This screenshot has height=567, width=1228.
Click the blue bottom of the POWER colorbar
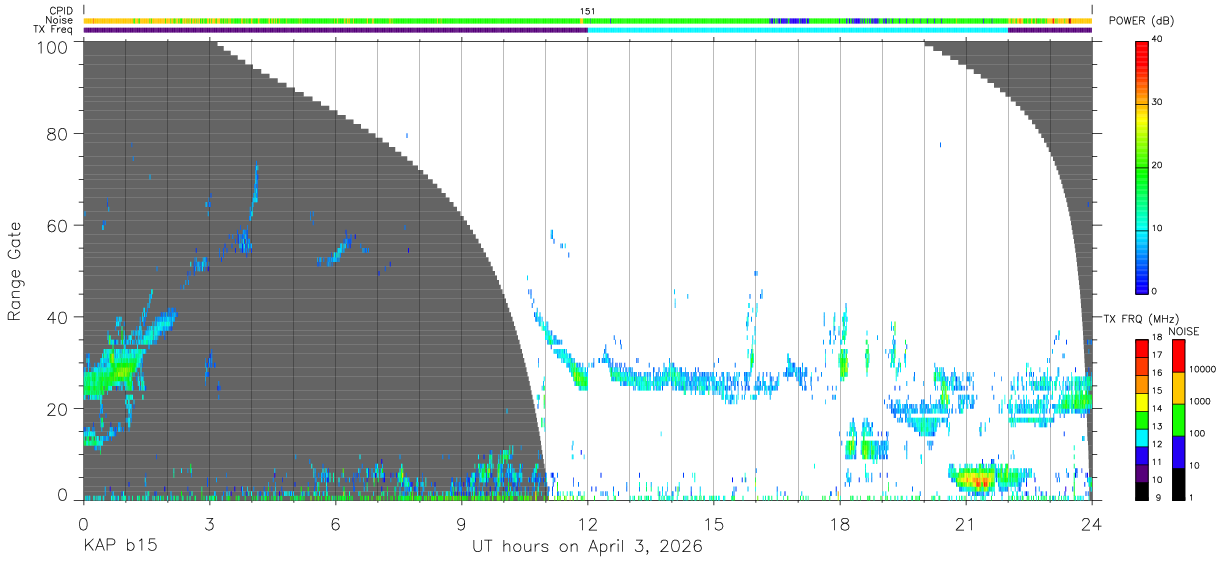pos(1142,282)
